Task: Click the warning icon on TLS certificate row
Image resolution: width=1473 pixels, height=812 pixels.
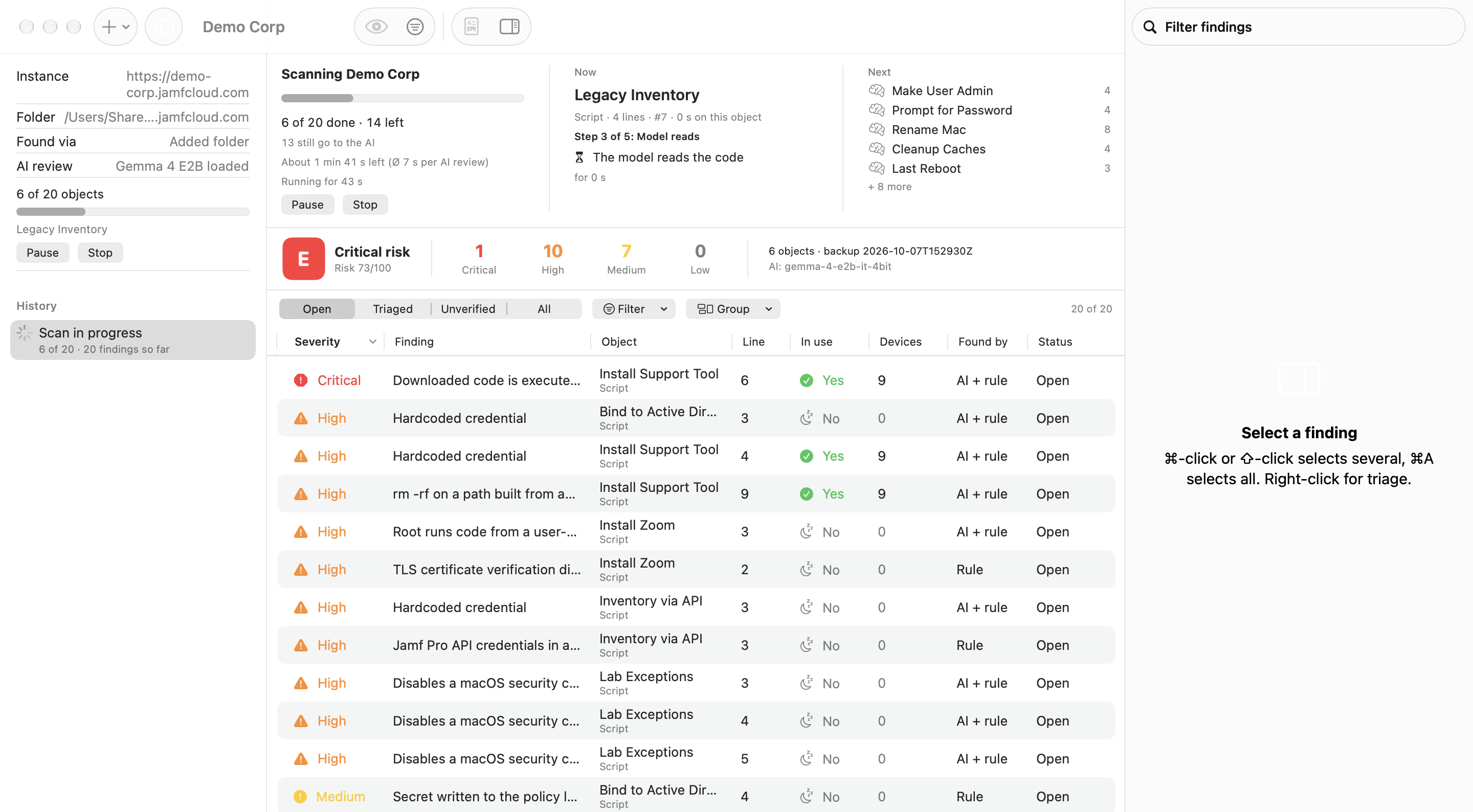Action: point(301,570)
